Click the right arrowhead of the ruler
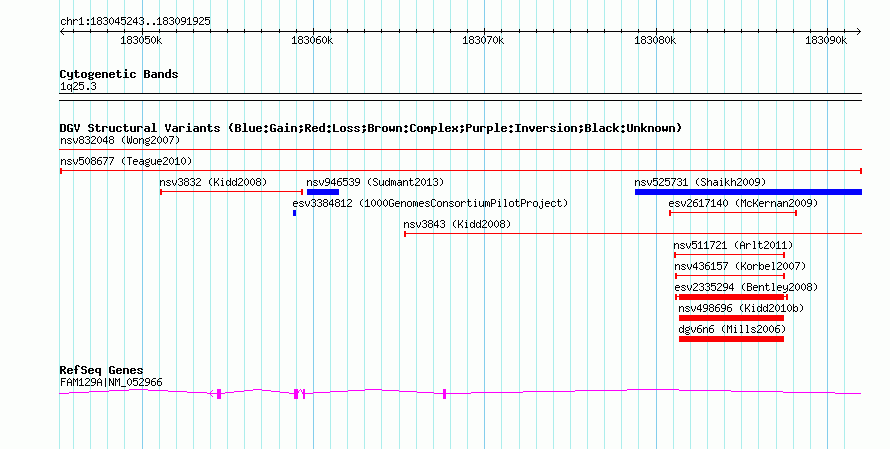The height and width of the screenshot is (449, 890). (x=859, y=32)
